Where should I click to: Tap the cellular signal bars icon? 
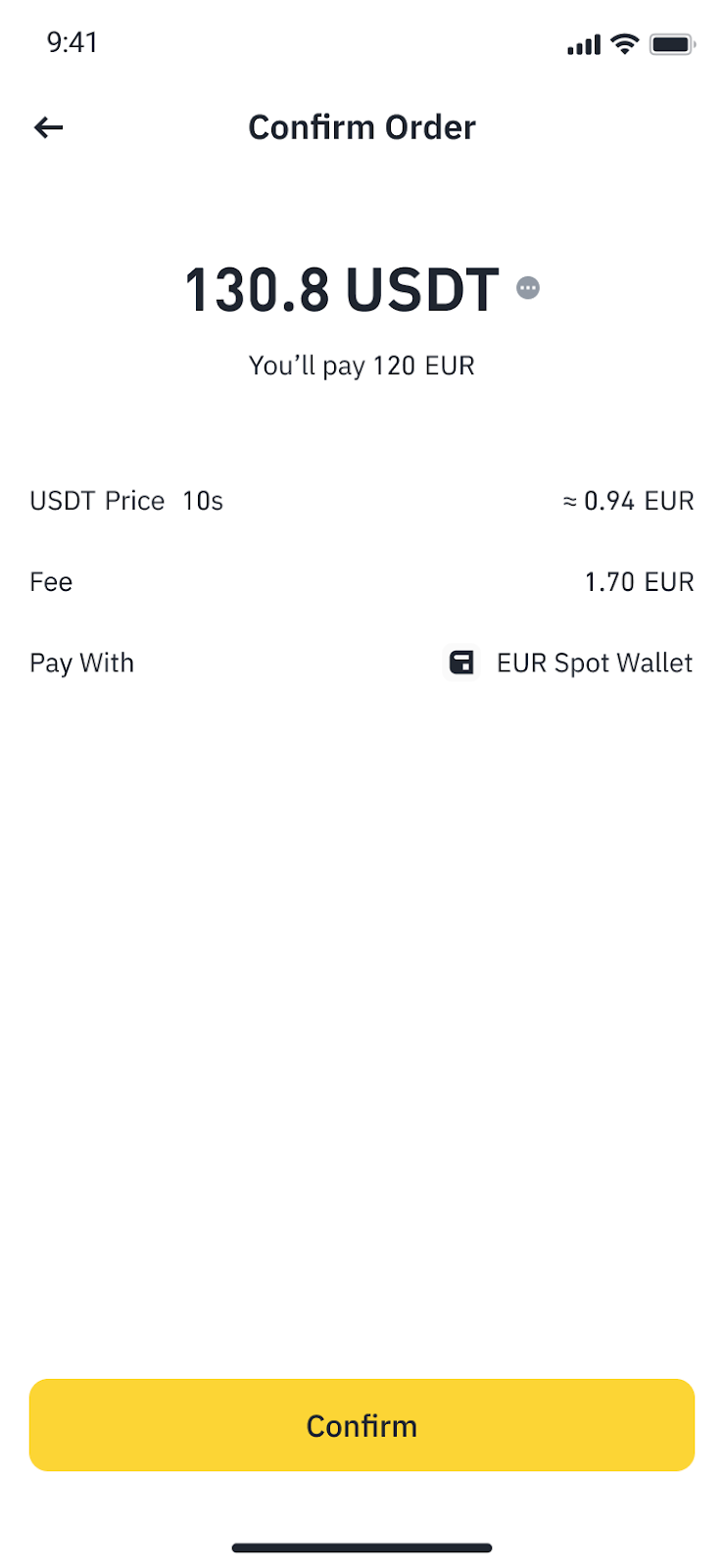tap(584, 45)
